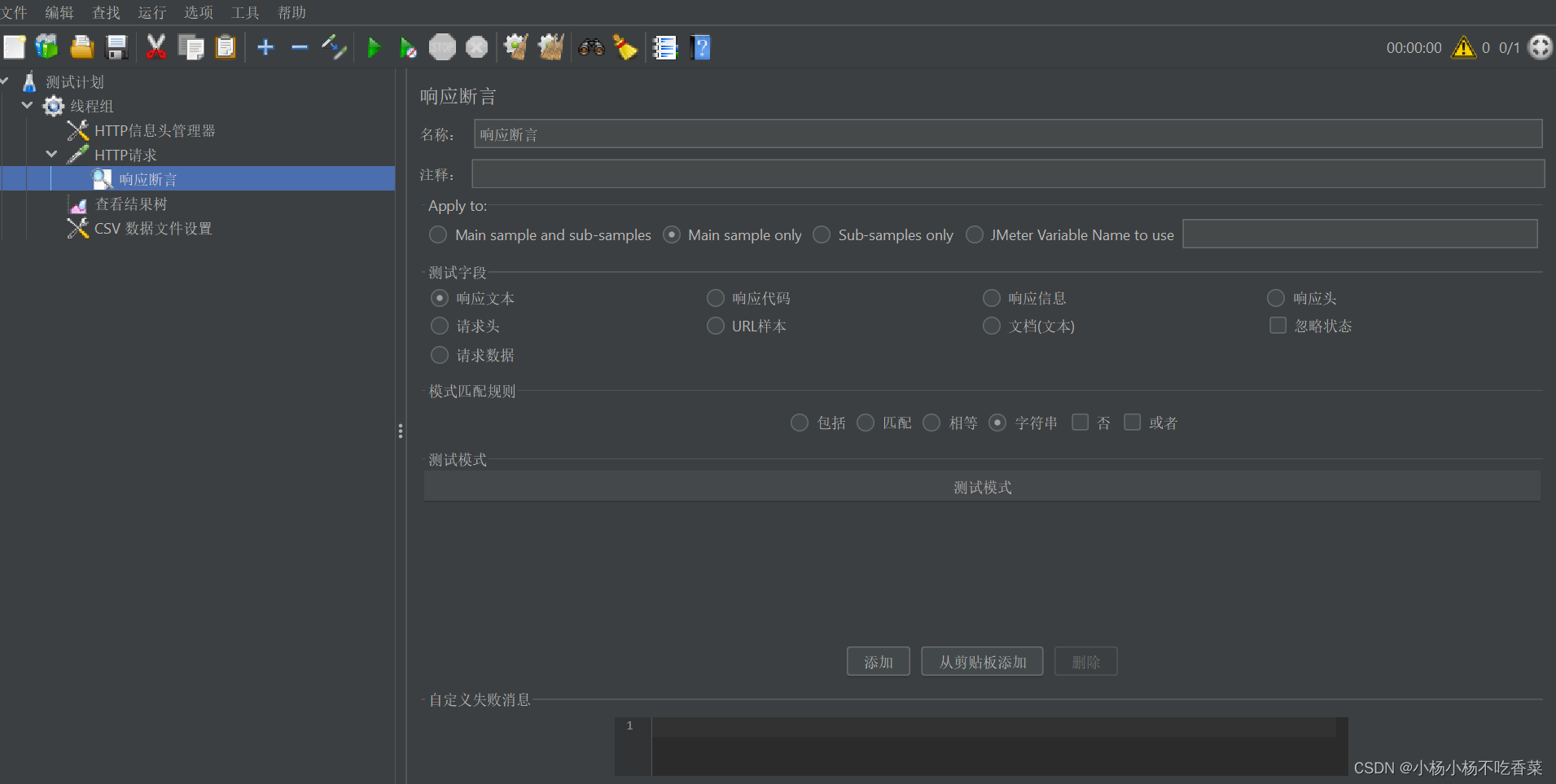Select HTTP请求 sampler in the tree
Screen dimensions: 1556x784
(125, 155)
